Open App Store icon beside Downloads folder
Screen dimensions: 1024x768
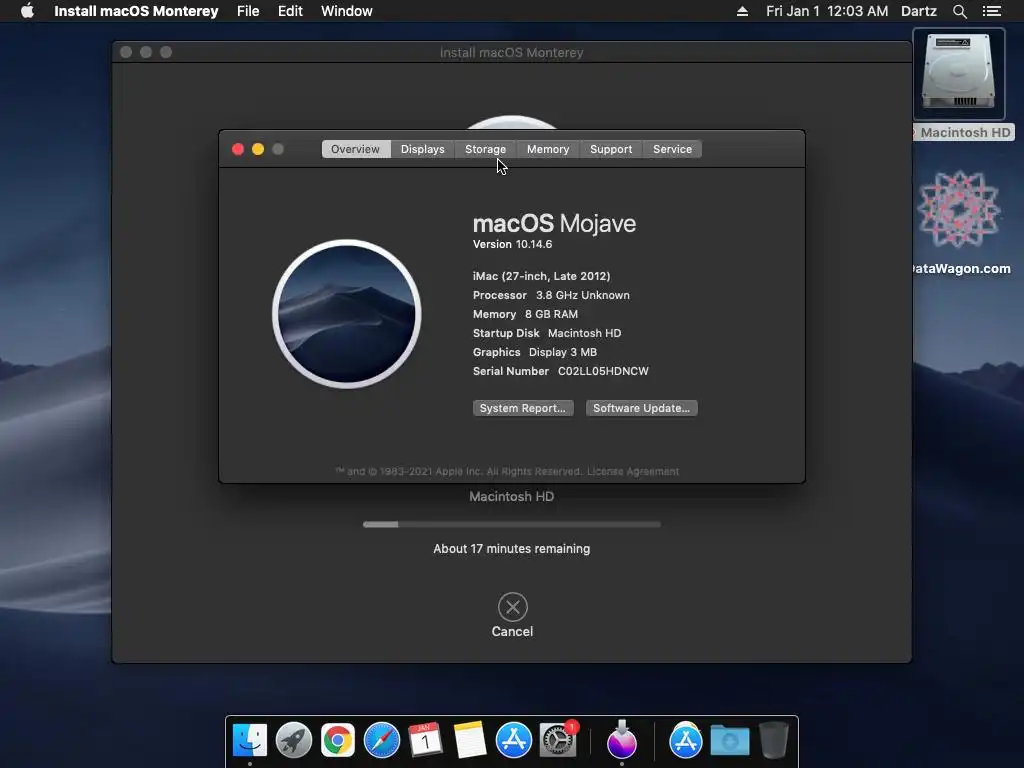coord(686,740)
